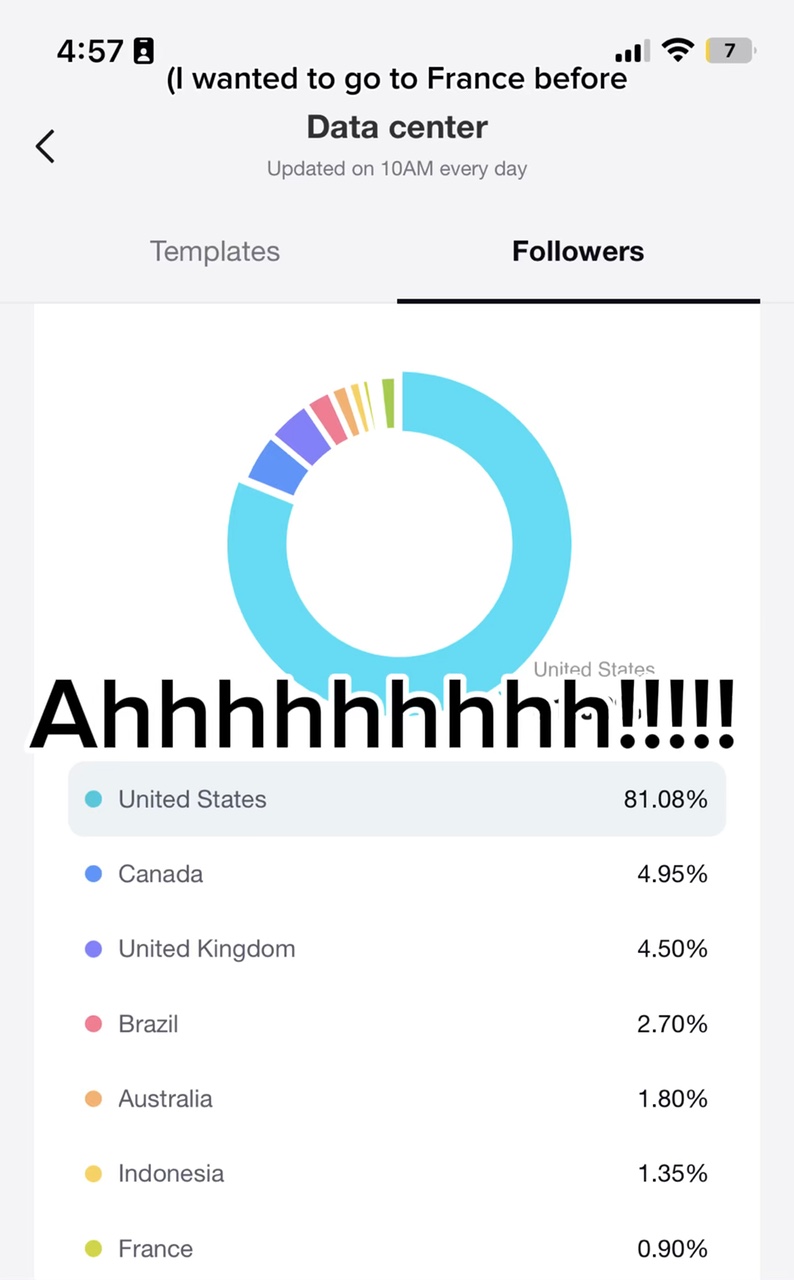Tap the Wi-Fi status icon
Image resolution: width=794 pixels, height=1280 pixels.
679,50
